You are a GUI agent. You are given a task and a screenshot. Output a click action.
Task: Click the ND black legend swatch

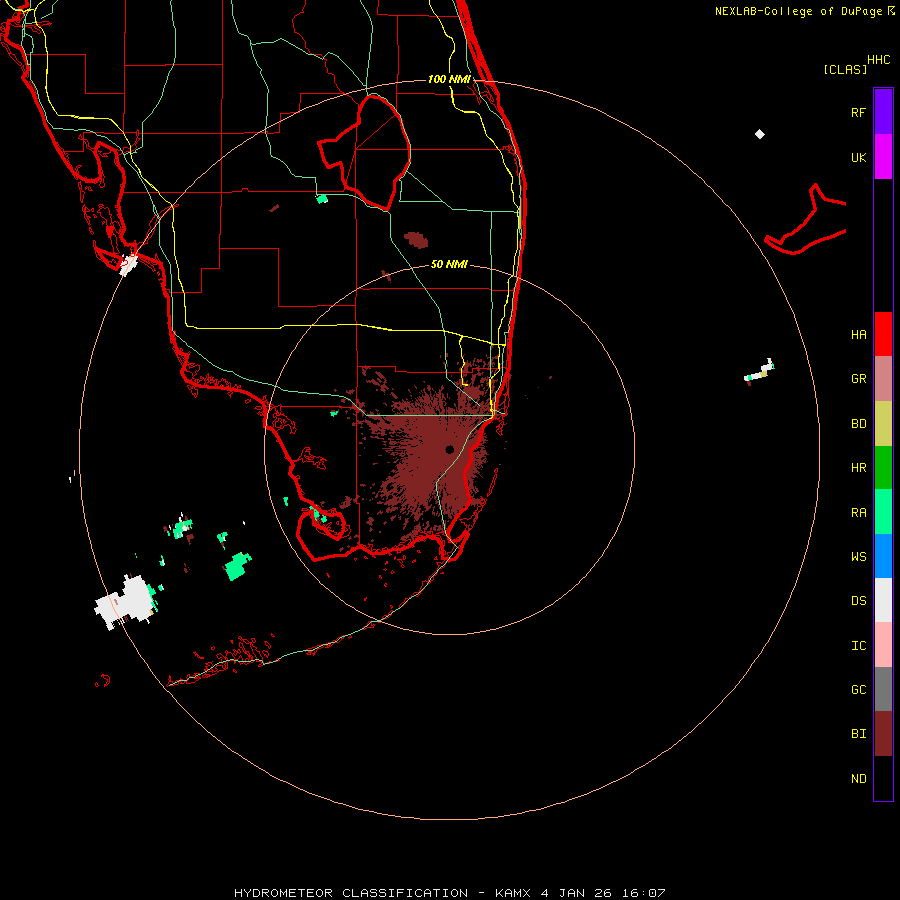click(x=883, y=778)
